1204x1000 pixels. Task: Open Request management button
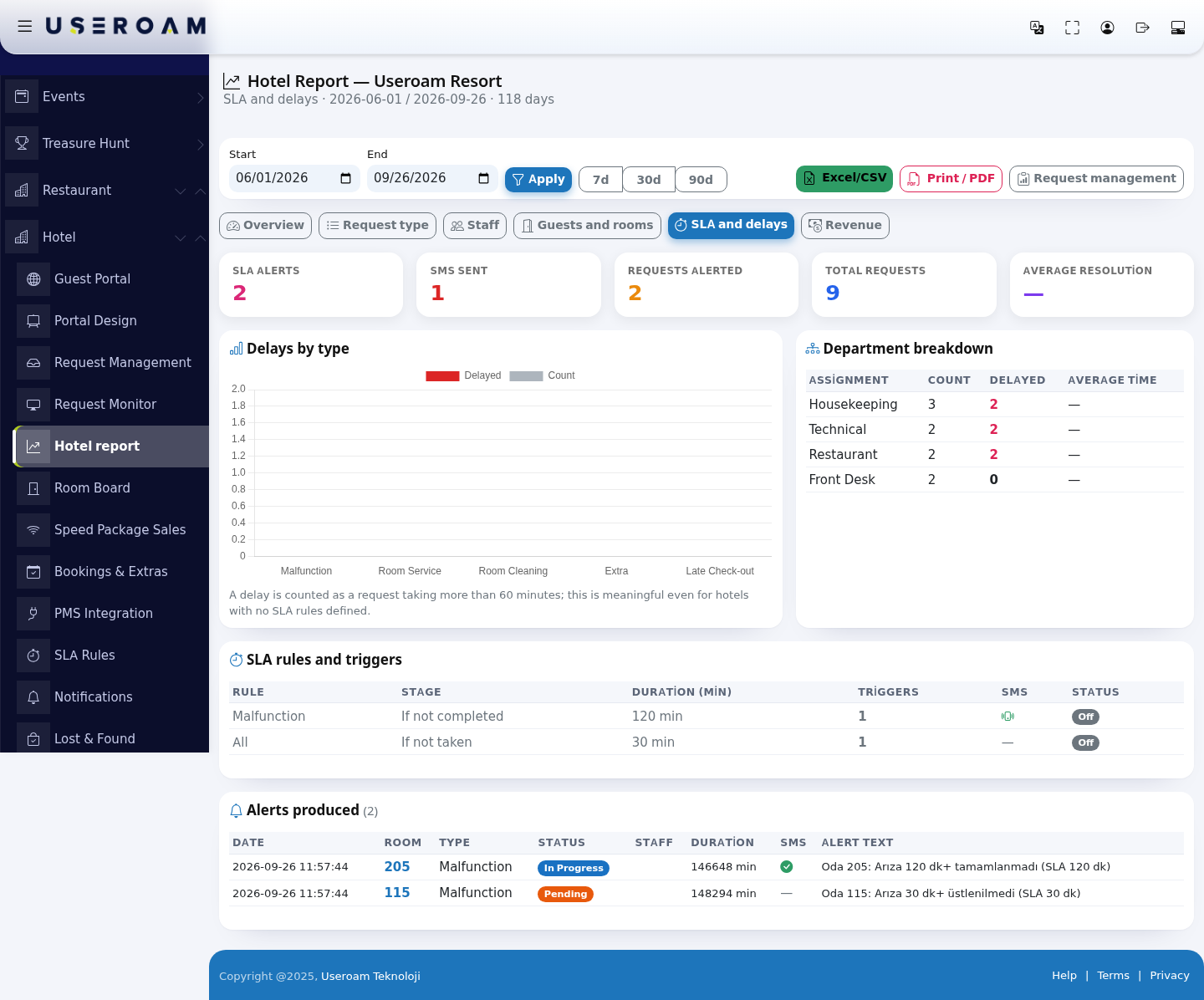pos(1096,179)
